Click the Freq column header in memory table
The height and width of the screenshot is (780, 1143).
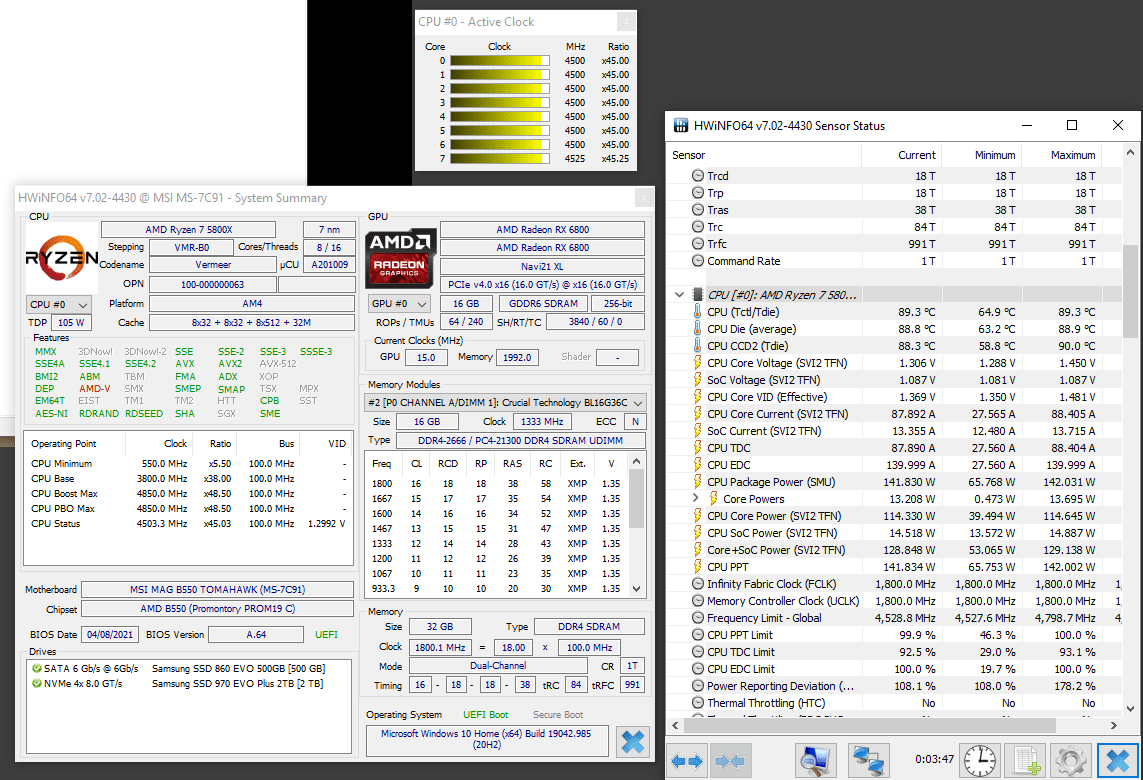click(x=381, y=464)
